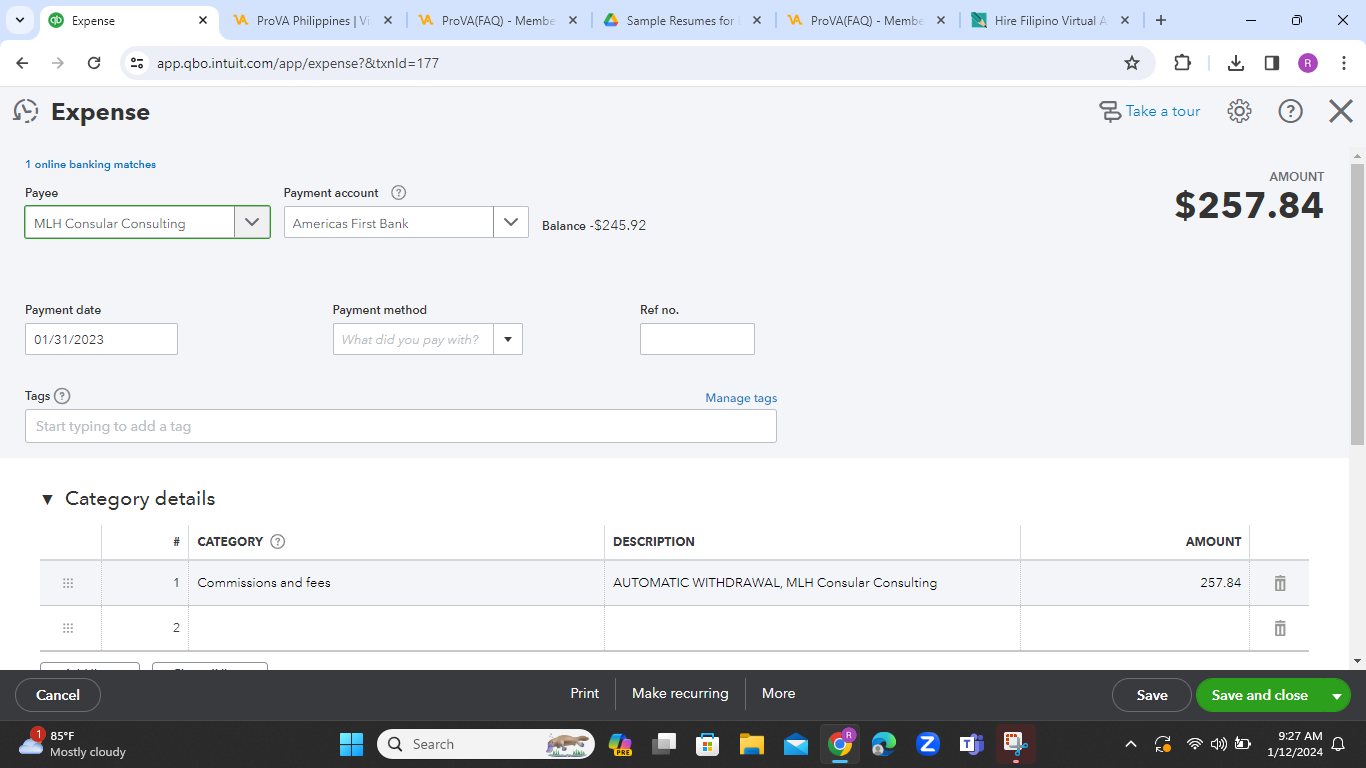Click the Payee field MLH Consular Consulting
This screenshot has height=768, width=1366.
(x=130, y=223)
